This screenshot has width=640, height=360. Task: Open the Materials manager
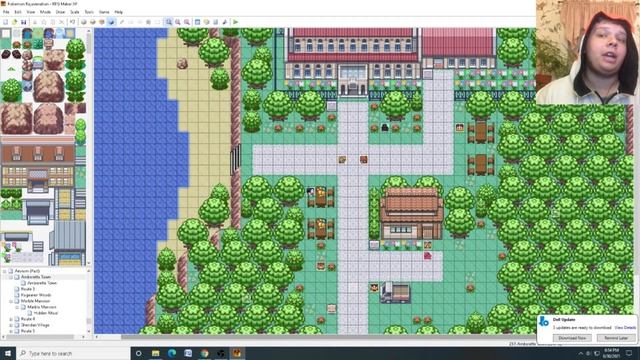coord(207,22)
